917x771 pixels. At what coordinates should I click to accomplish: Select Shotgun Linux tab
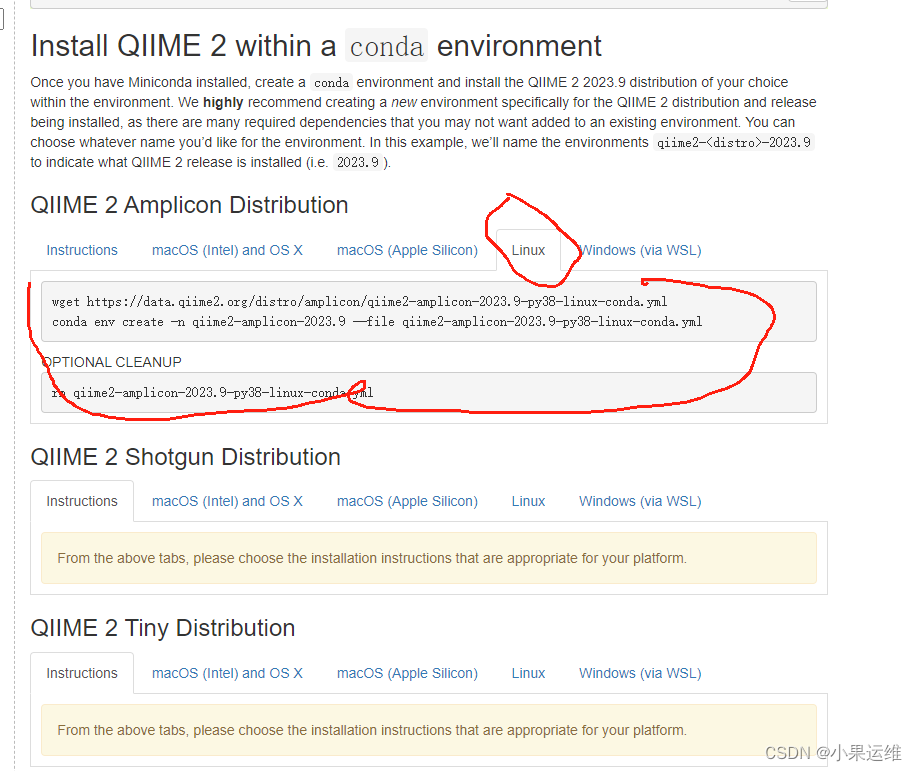point(528,501)
